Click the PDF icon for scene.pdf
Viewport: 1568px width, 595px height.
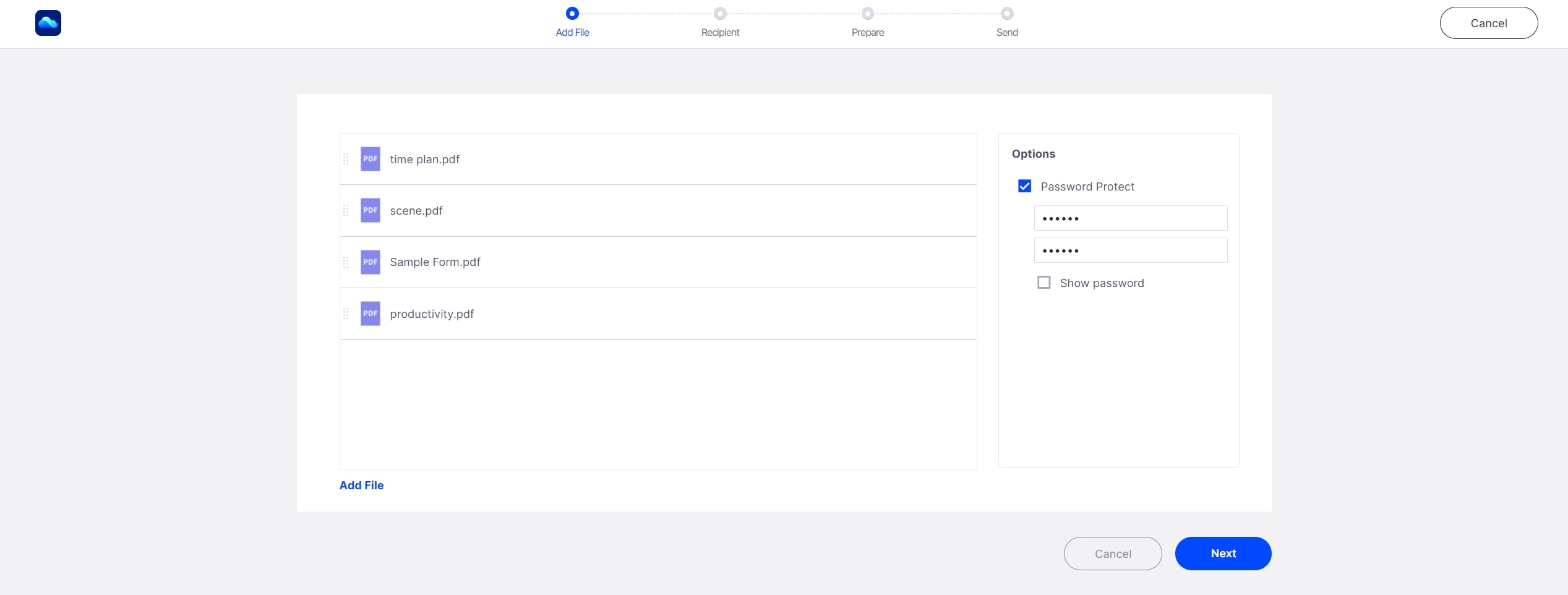pos(370,210)
